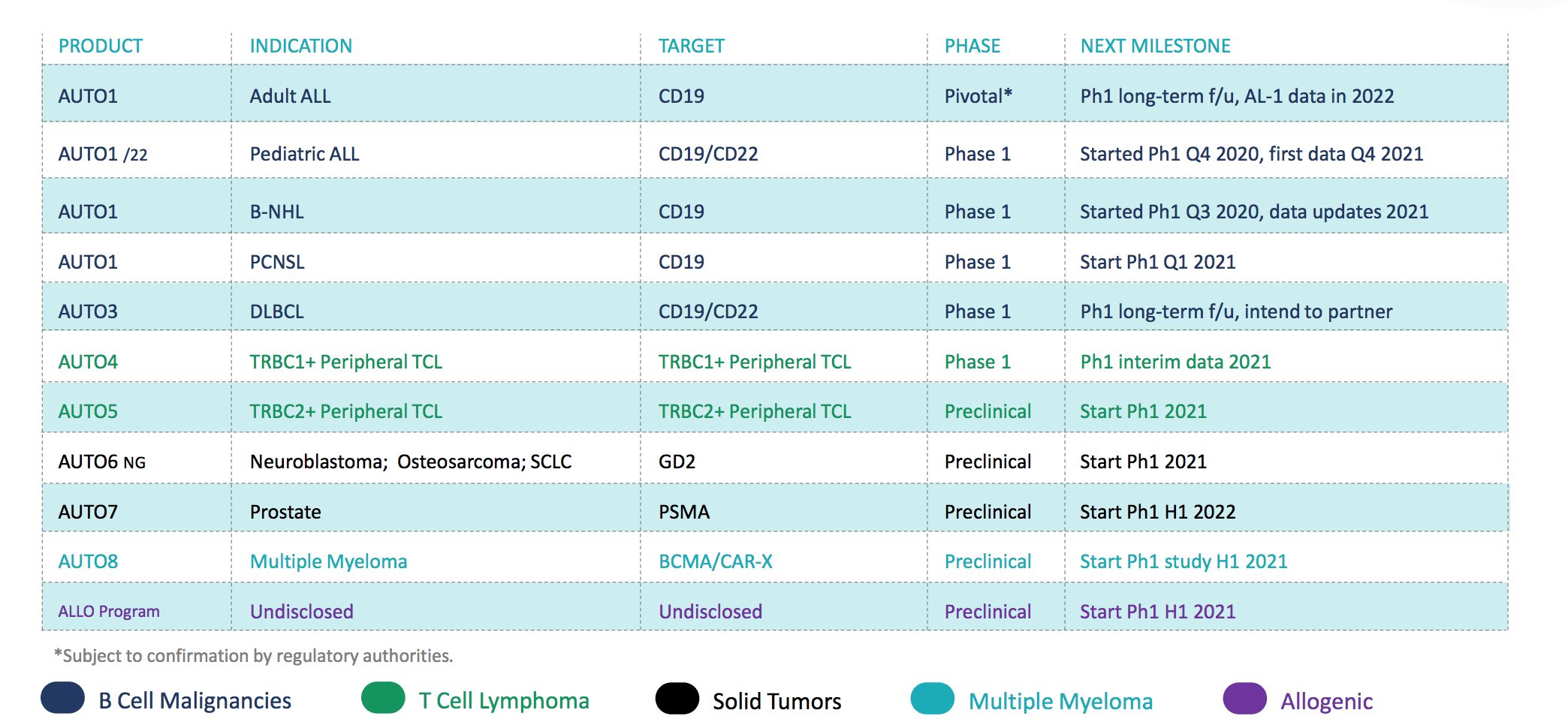Select the Adult ALL indication cell
The width and height of the screenshot is (1568, 719).
[290, 97]
